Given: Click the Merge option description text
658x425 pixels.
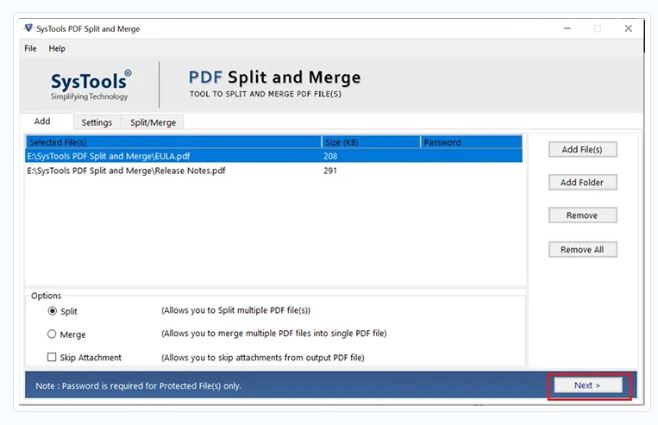Looking at the screenshot, I should click(274, 334).
